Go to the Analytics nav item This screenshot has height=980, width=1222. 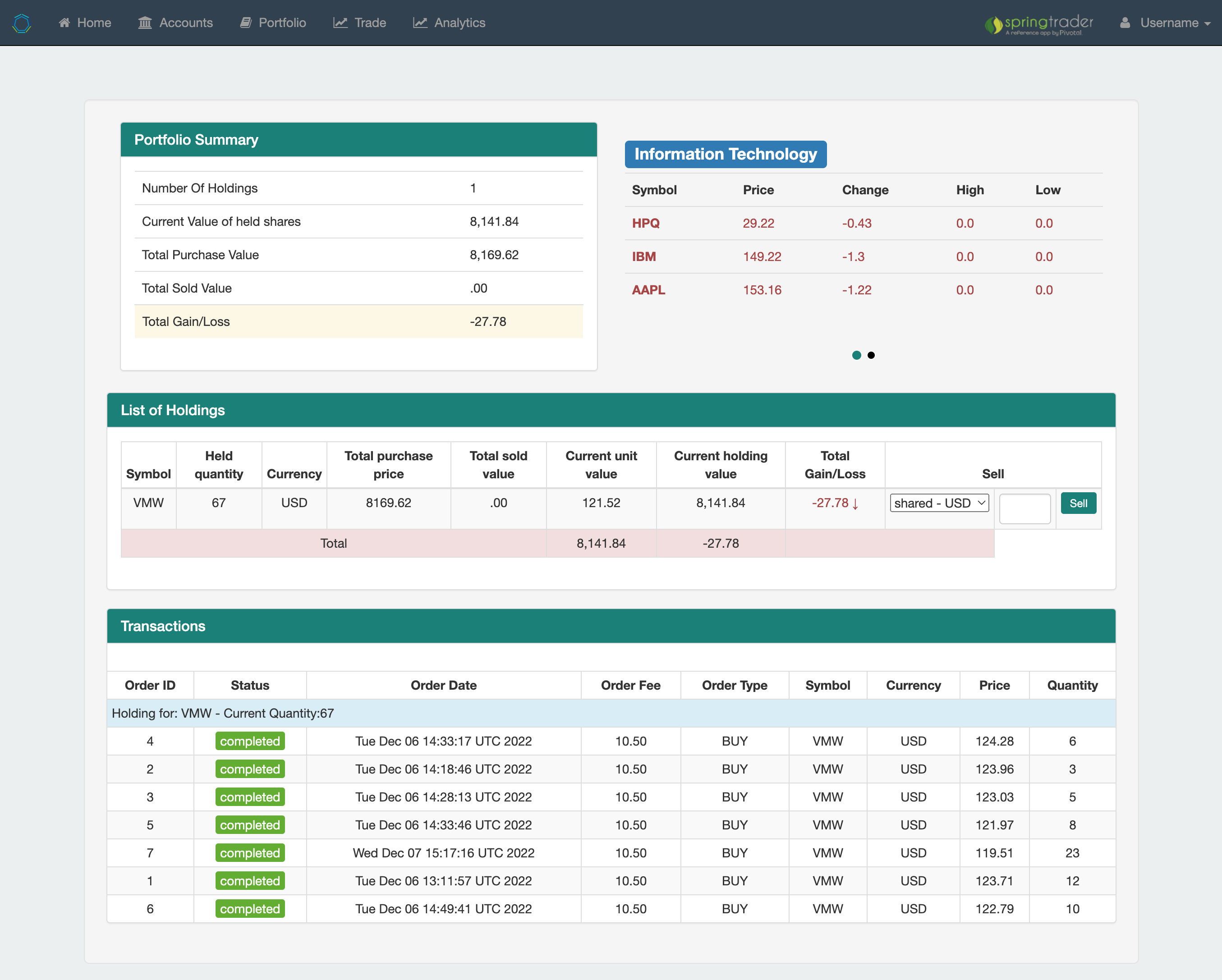click(x=459, y=23)
